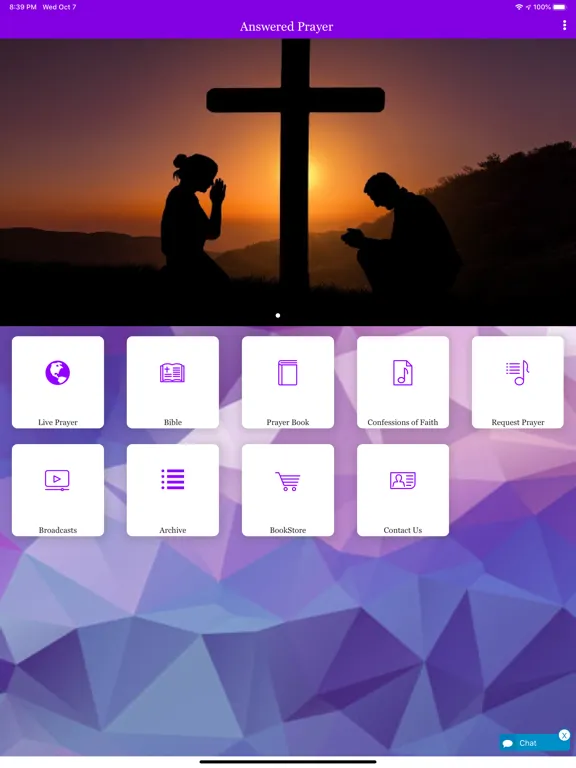Open the Broadcasts video player icon
The width and height of the screenshot is (576, 768).
(x=57, y=480)
